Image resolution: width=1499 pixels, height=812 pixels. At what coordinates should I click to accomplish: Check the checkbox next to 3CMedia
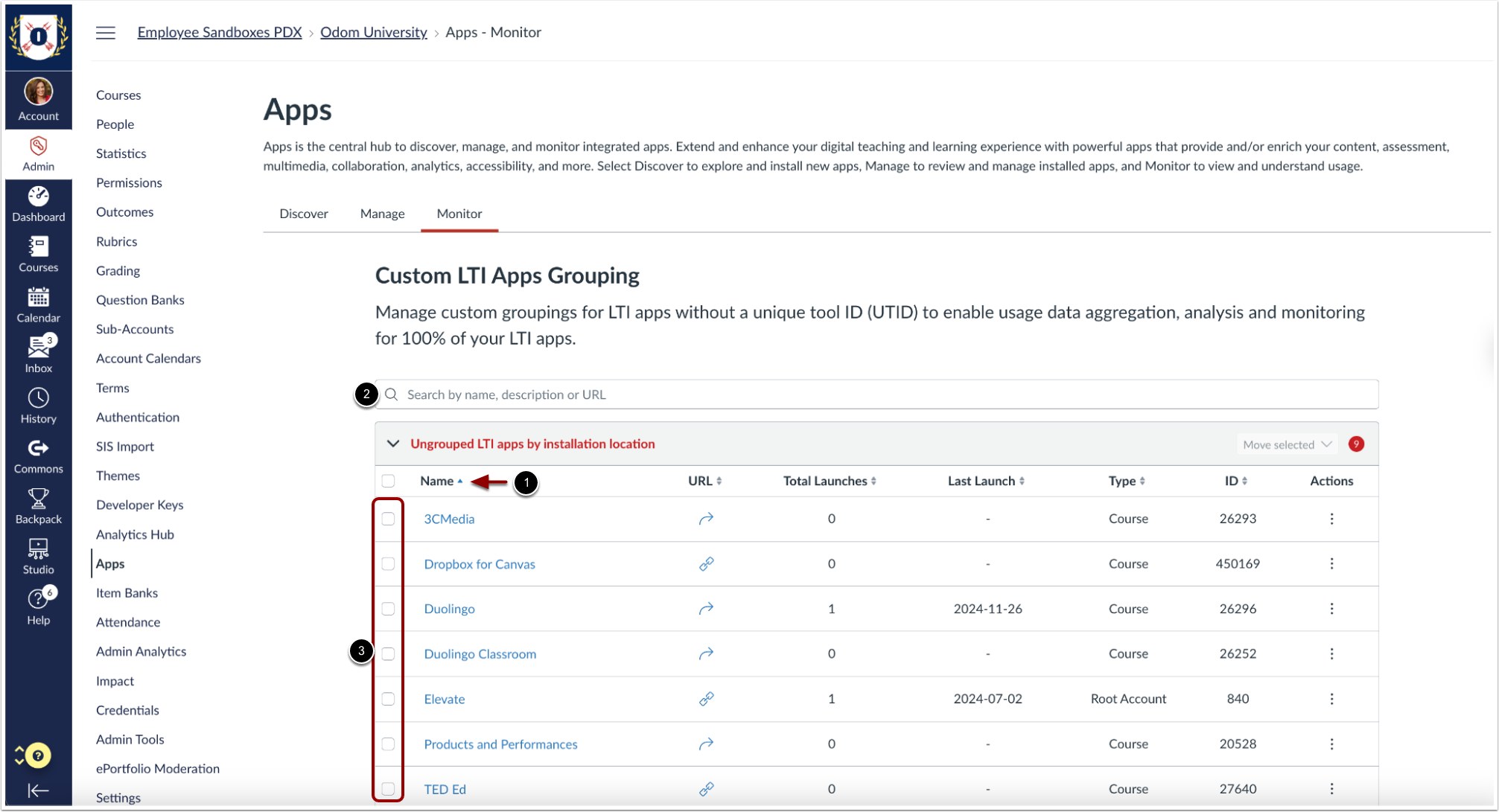click(388, 519)
